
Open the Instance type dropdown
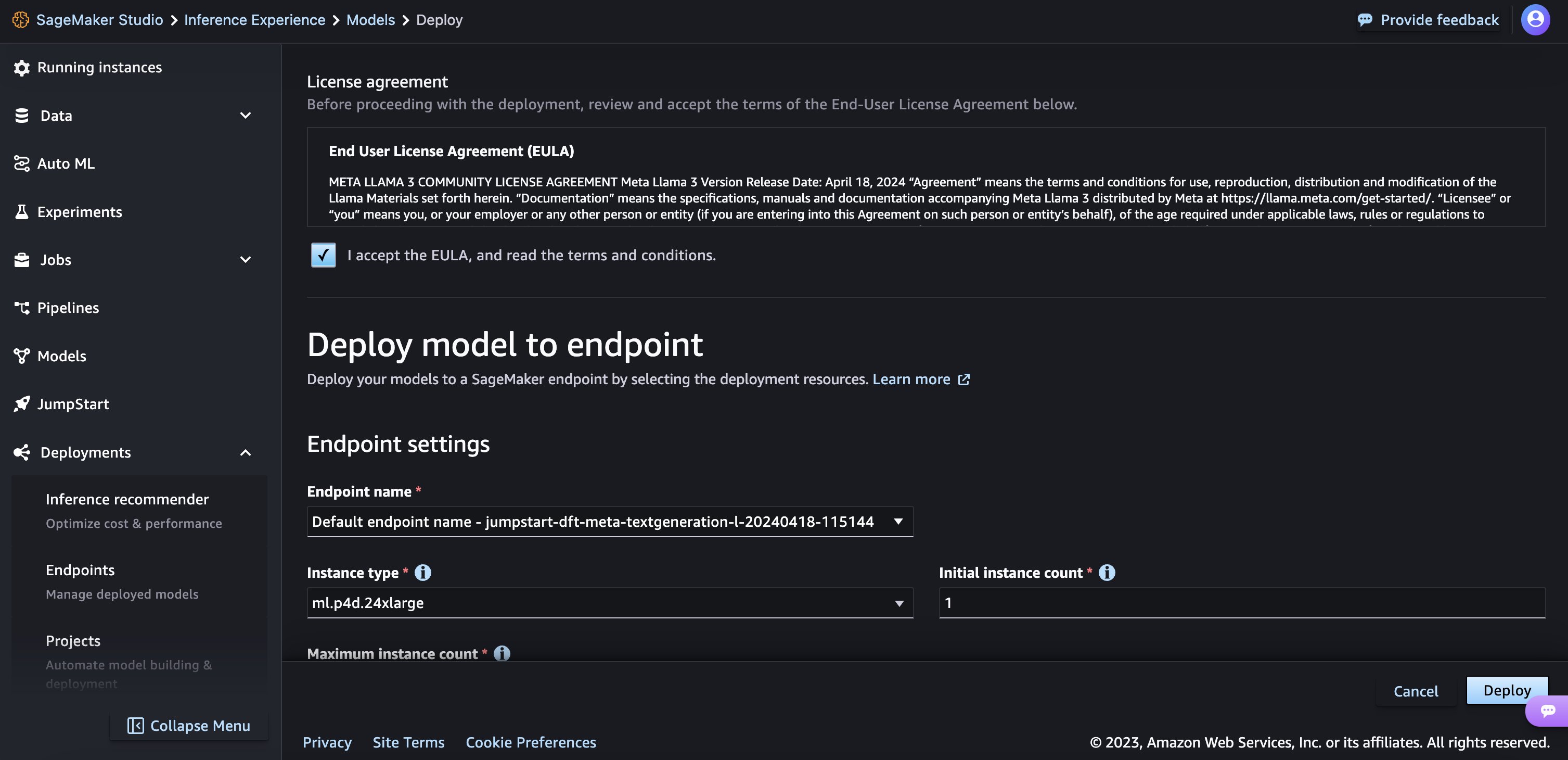pyautogui.click(x=609, y=603)
